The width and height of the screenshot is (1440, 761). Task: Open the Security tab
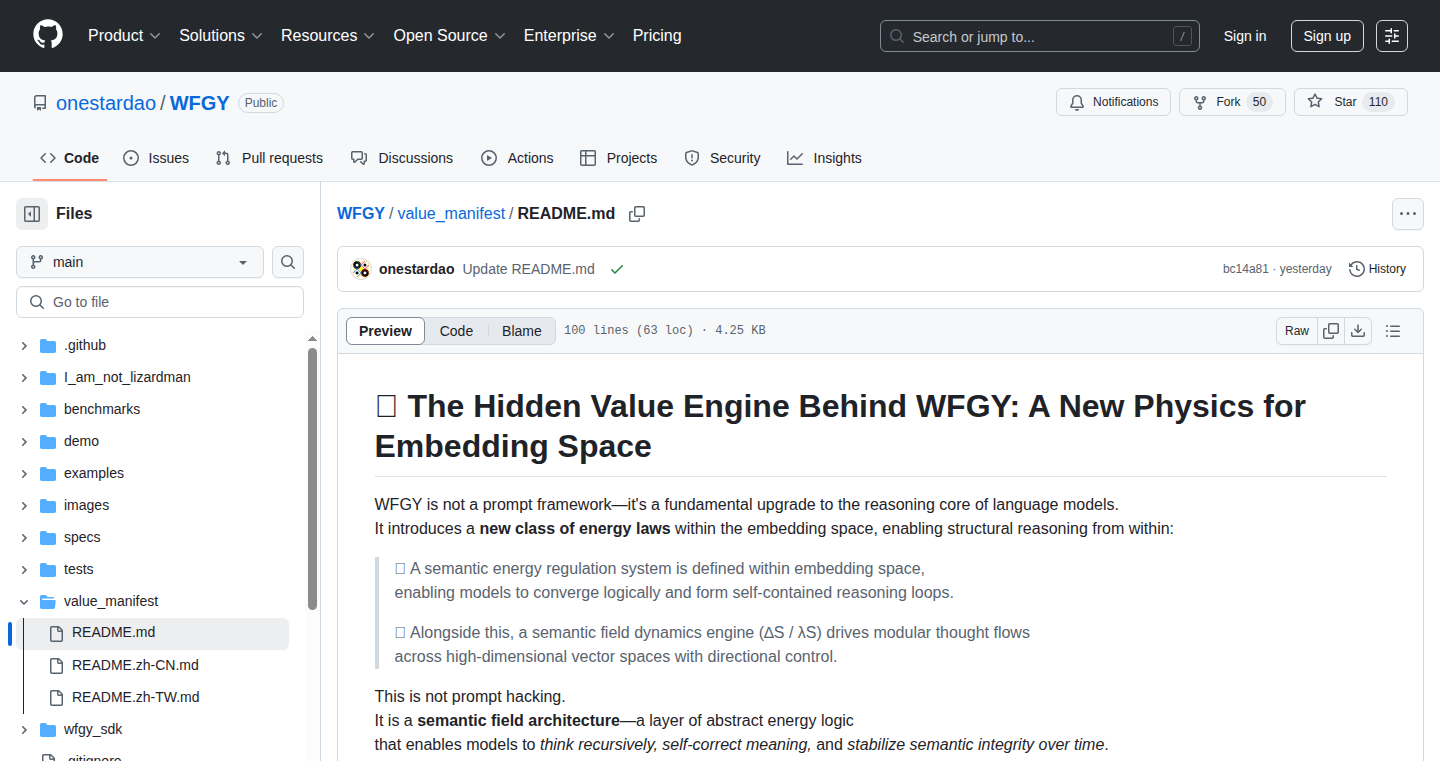coord(722,158)
